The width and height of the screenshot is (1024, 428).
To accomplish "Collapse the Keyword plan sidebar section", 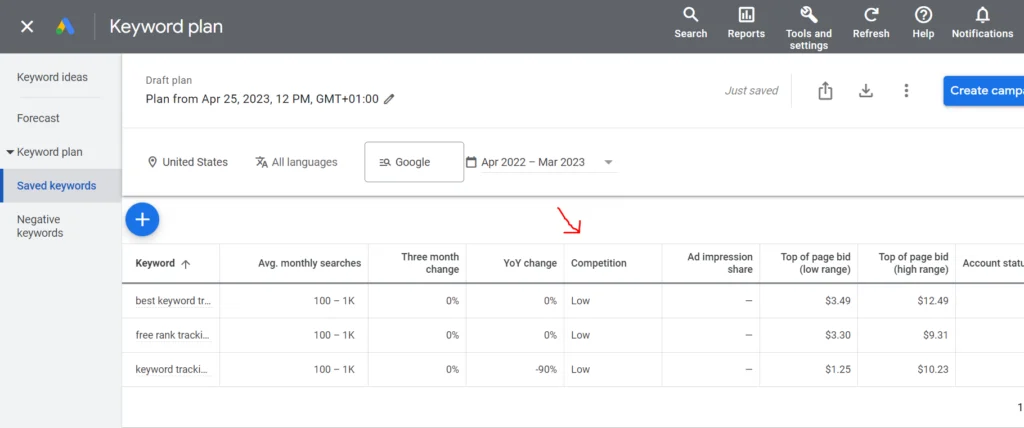I will 10,152.
